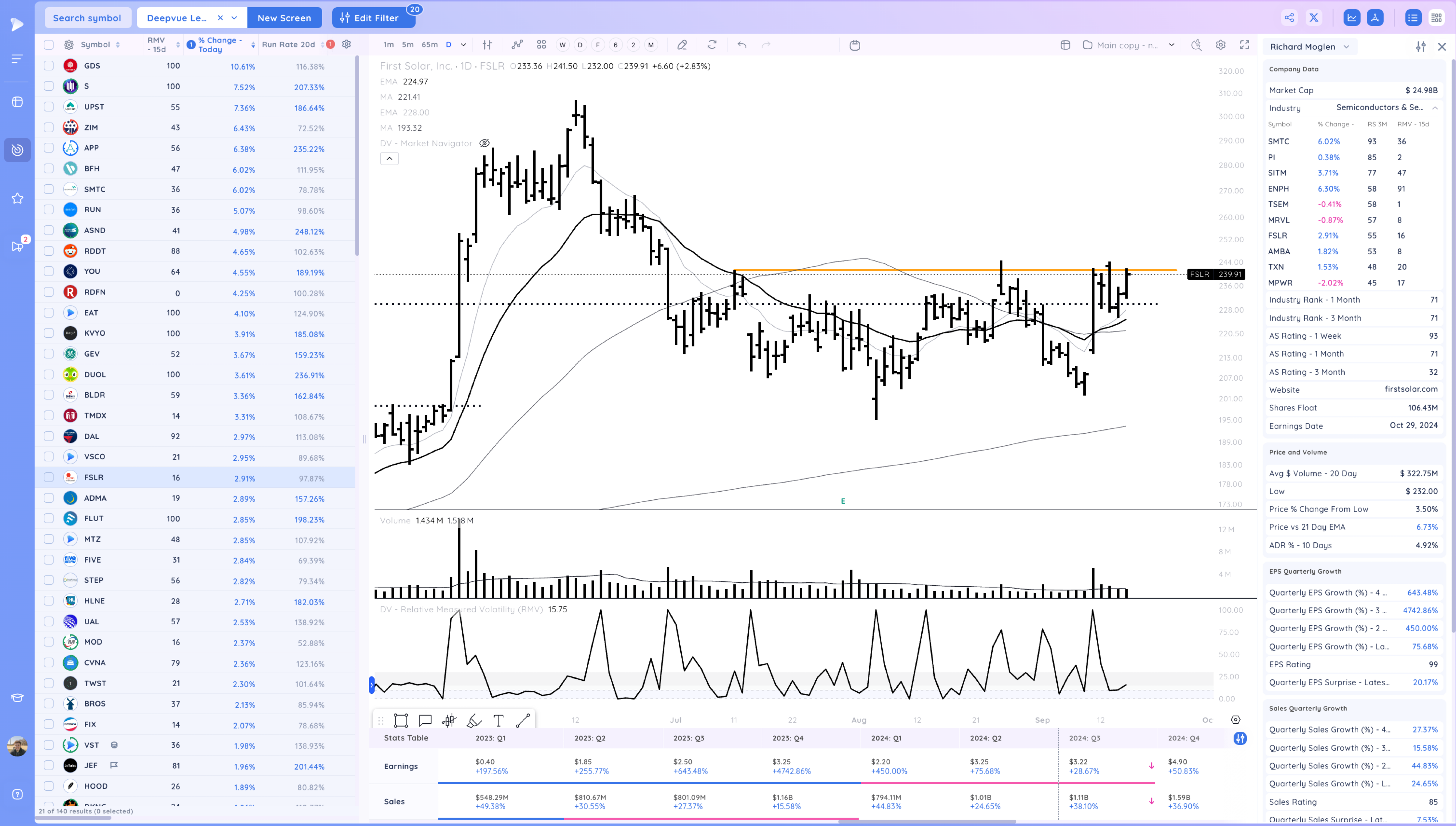Collapse the Industry section chevron
Viewport: 1456px width, 826px height.
coord(1435,108)
